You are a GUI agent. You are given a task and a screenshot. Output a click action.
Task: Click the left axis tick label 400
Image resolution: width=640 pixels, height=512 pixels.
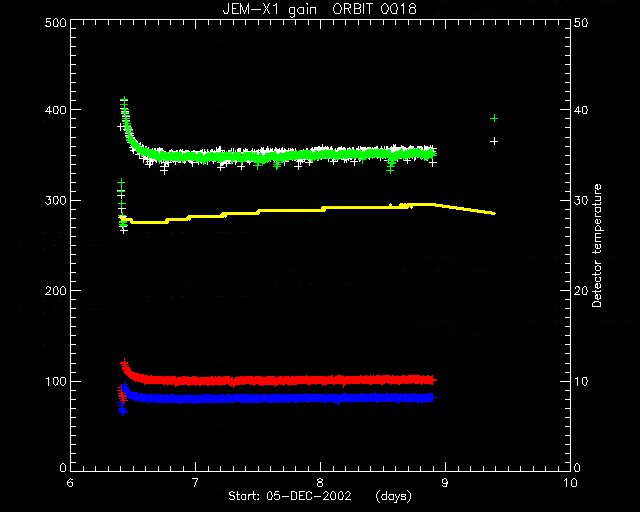pos(56,110)
